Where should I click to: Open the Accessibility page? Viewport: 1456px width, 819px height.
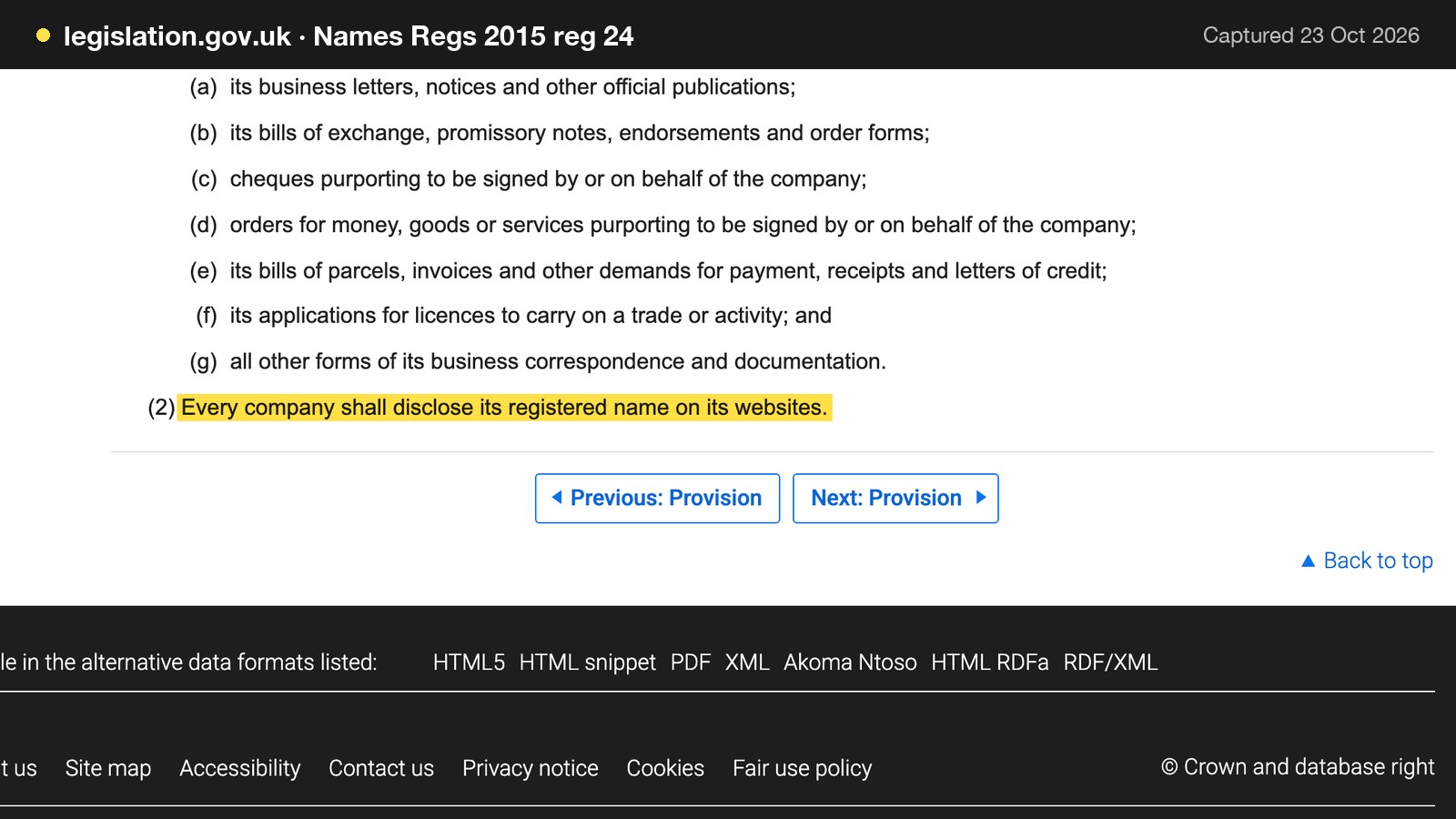[239, 768]
